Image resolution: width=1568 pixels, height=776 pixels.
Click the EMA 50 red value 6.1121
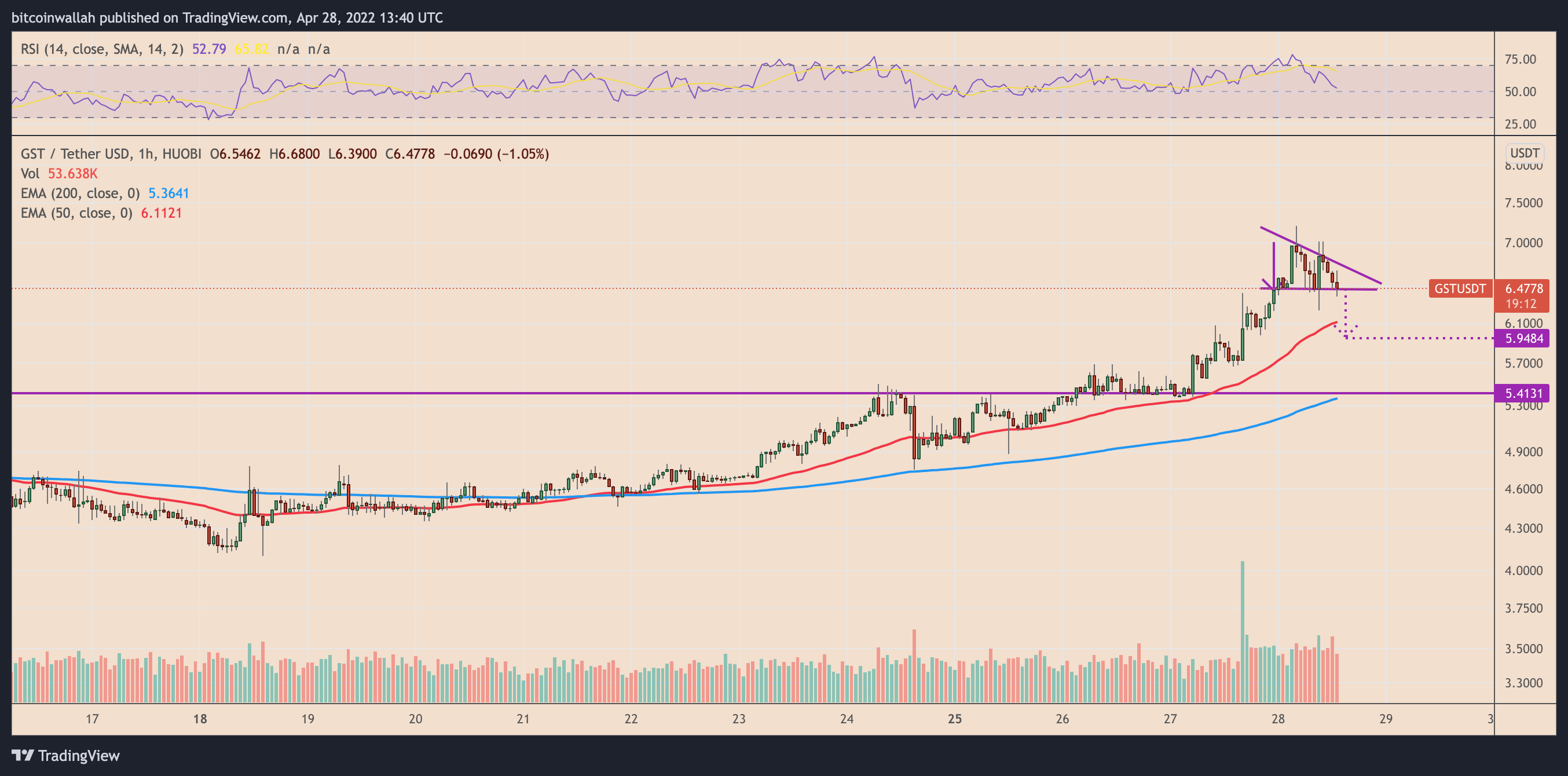click(x=162, y=213)
